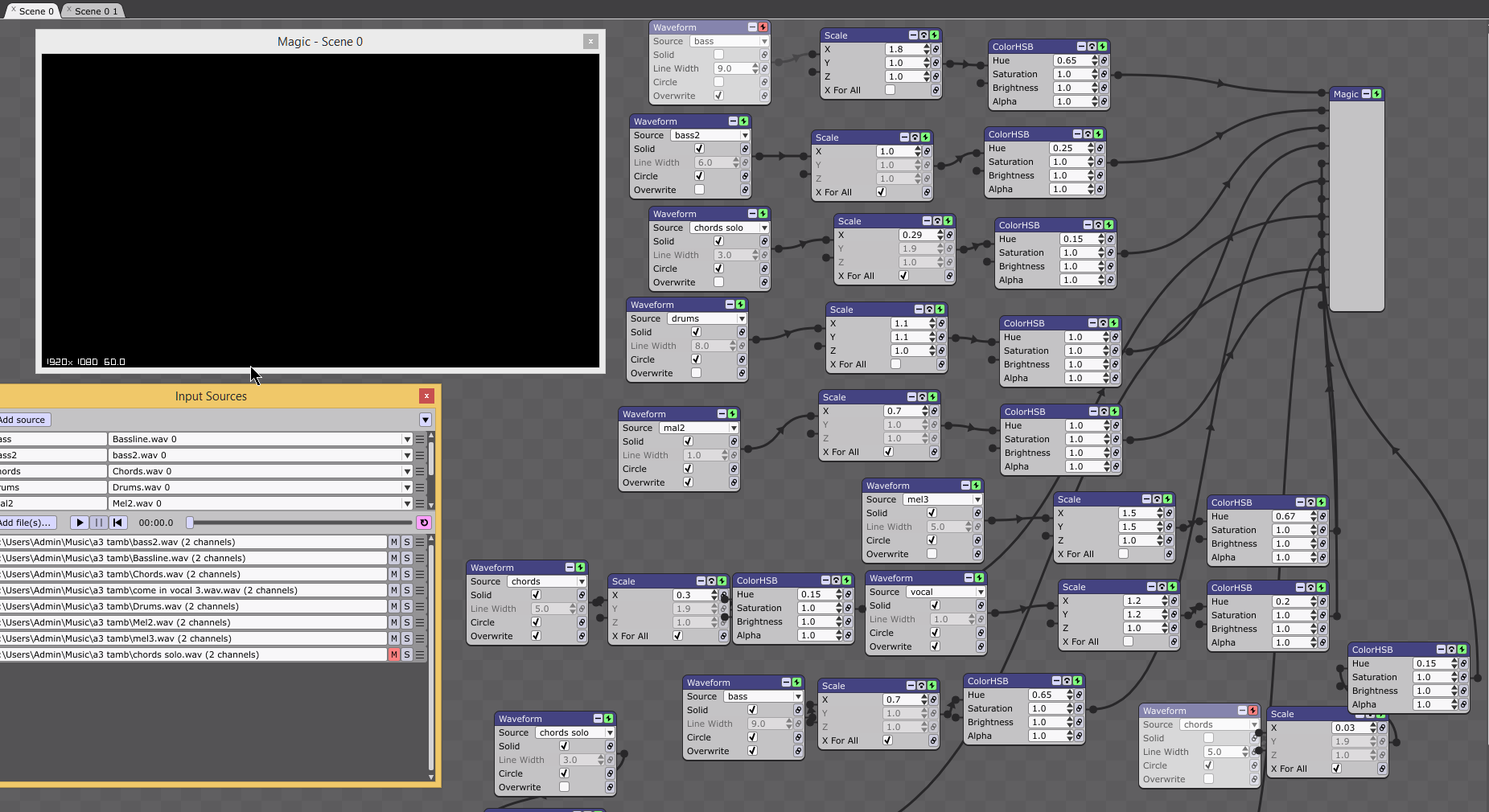
Task: Close the Input Sources panel
Action: tap(426, 396)
